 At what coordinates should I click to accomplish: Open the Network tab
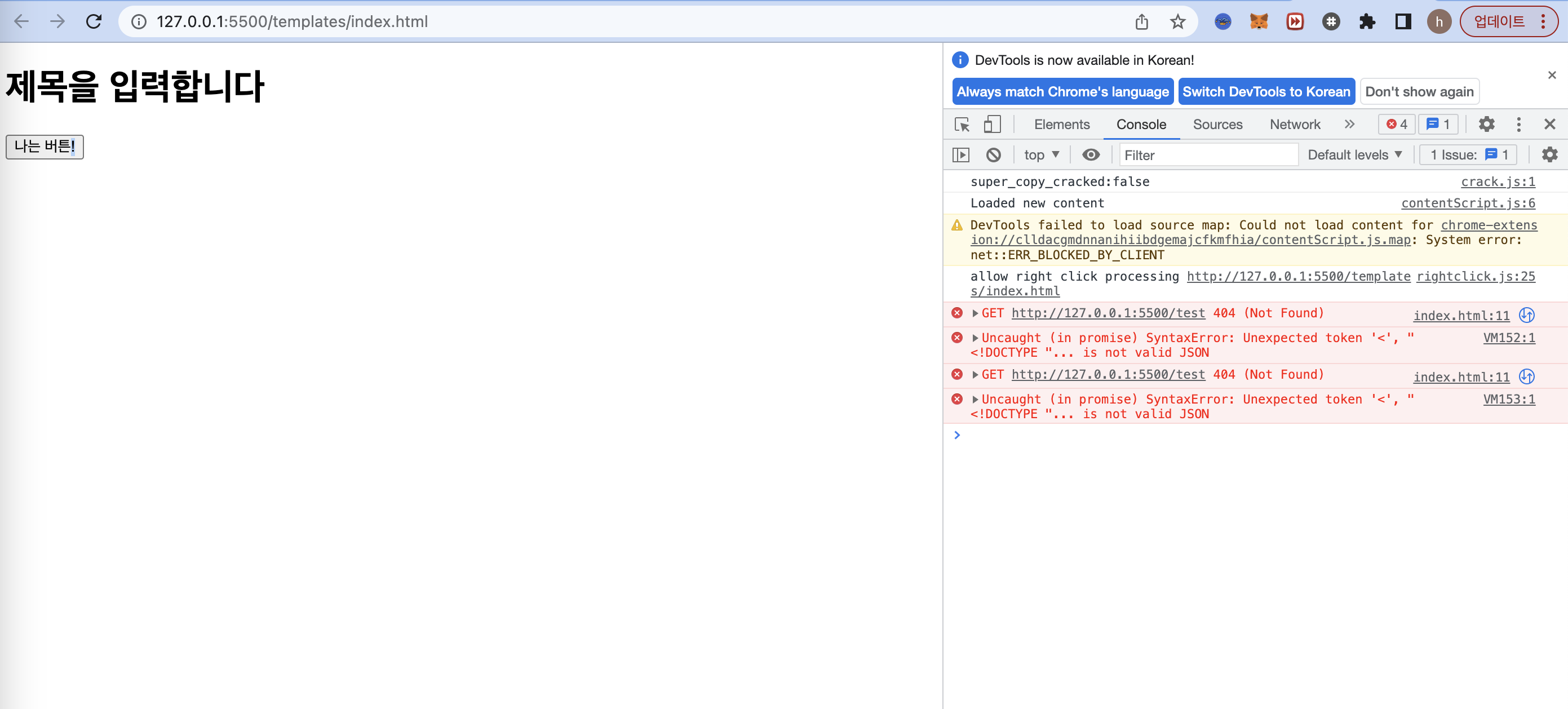pyautogui.click(x=1295, y=125)
